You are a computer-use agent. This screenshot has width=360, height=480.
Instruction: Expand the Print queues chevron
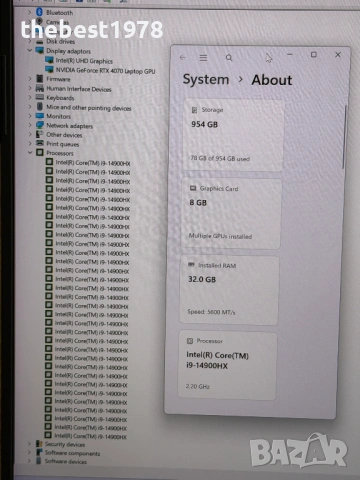30,143
